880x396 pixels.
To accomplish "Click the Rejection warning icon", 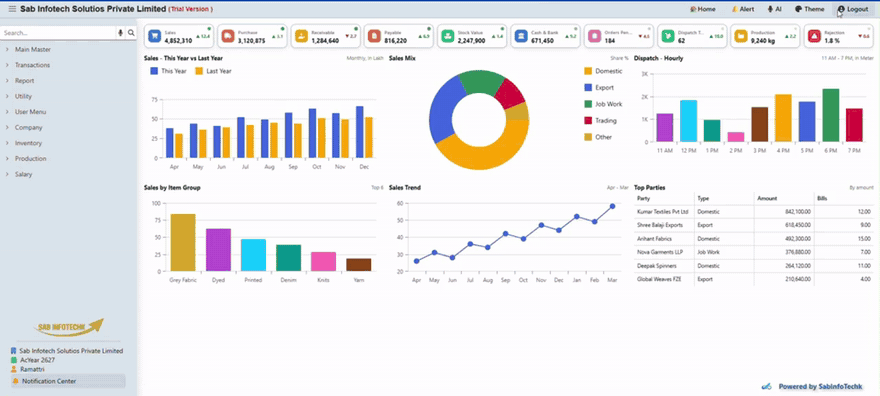I will coord(814,36).
